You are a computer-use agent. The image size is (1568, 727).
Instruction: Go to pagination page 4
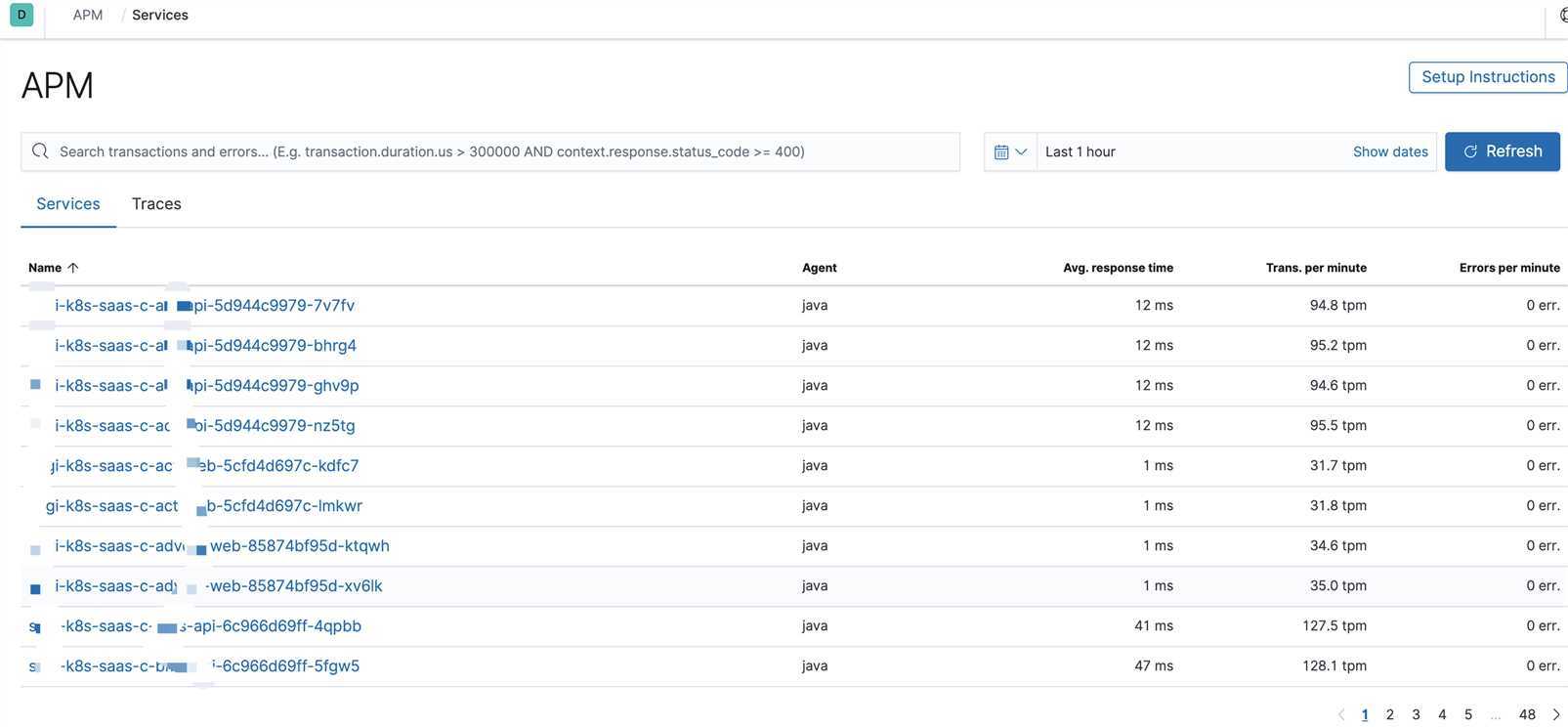tap(1442, 715)
